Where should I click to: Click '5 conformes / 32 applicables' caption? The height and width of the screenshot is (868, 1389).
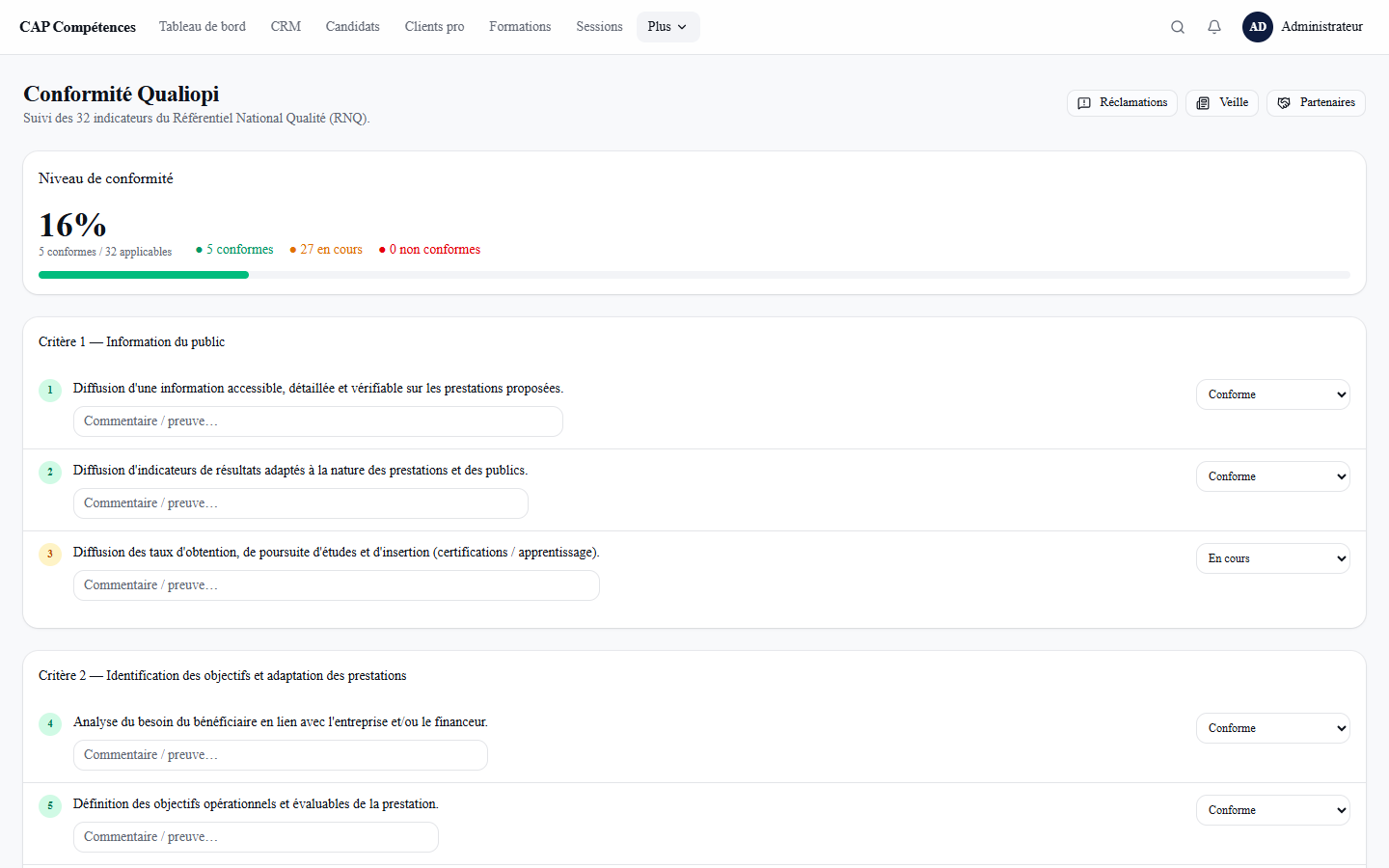(x=105, y=253)
